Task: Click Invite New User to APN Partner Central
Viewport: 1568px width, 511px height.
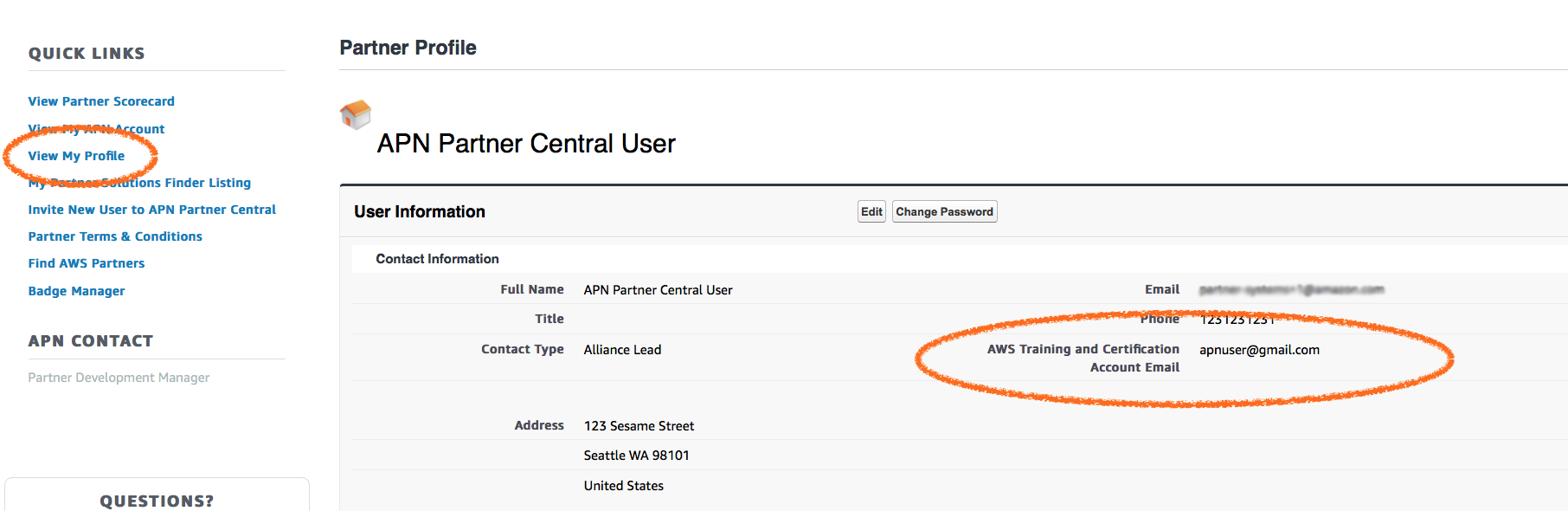Action: pyautogui.click(x=152, y=210)
